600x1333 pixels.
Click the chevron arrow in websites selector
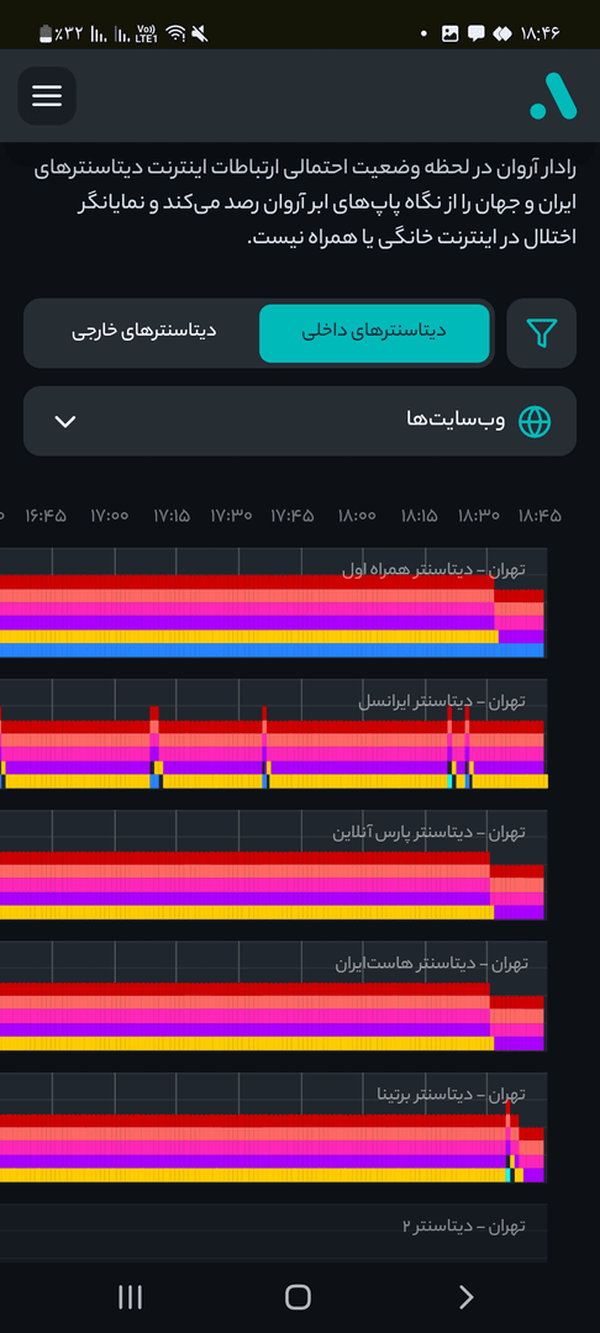pos(65,421)
